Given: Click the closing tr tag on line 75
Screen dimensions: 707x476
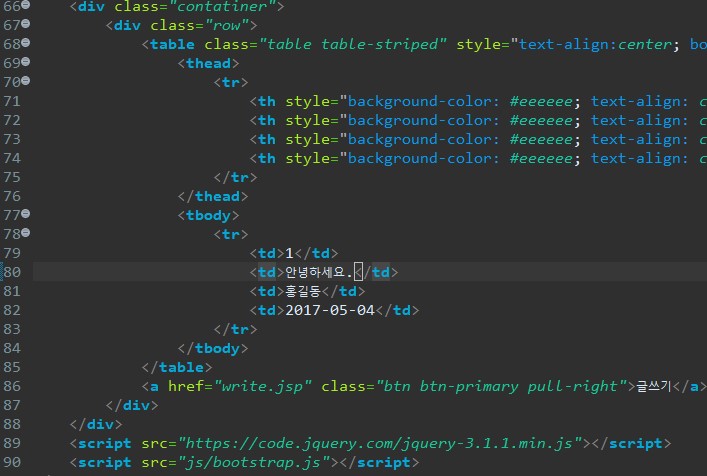Looking at the screenshot, I should [x=235, y=177].
